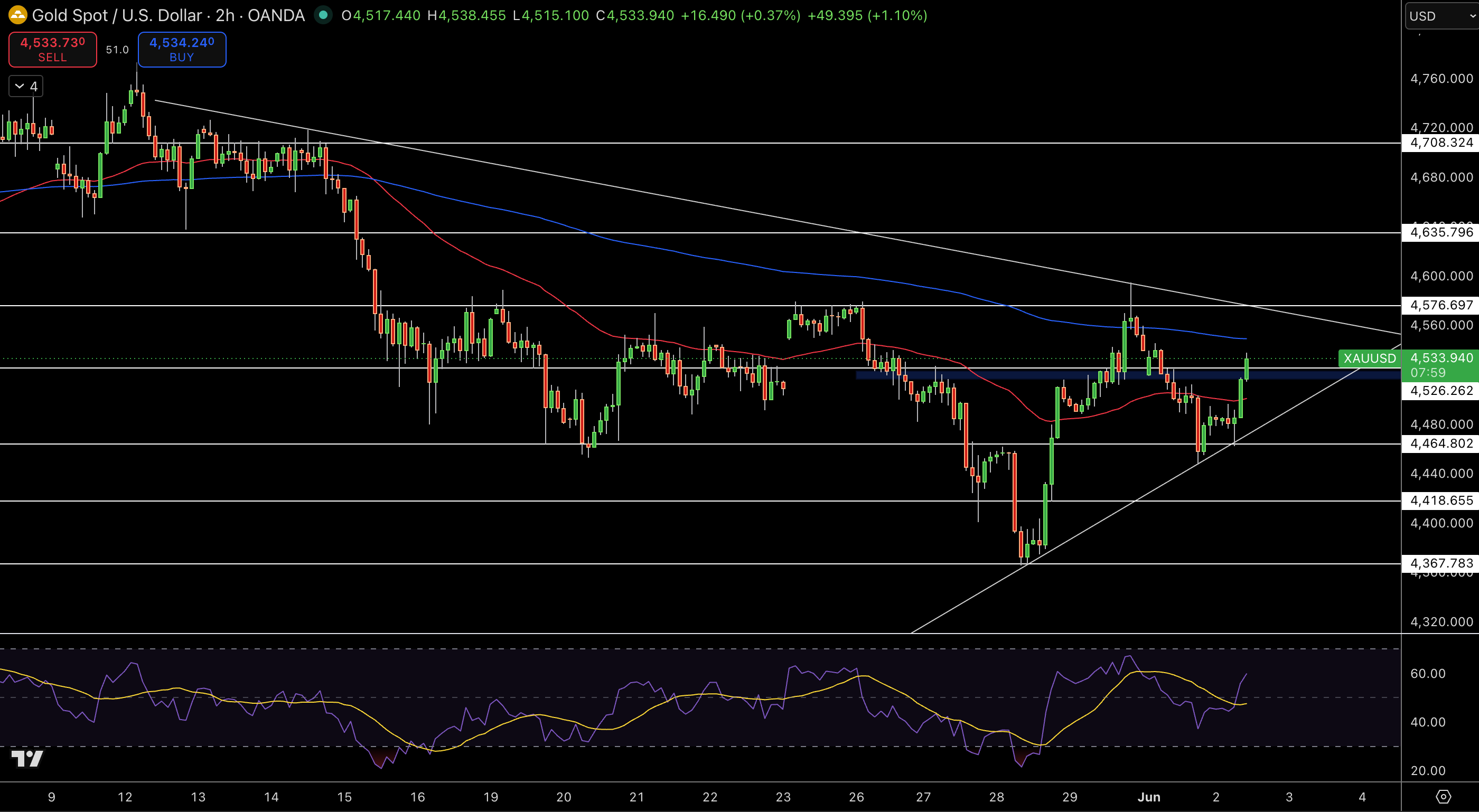
Task: Click the 4,760.000 price scale label
Action: (1441, 79)
